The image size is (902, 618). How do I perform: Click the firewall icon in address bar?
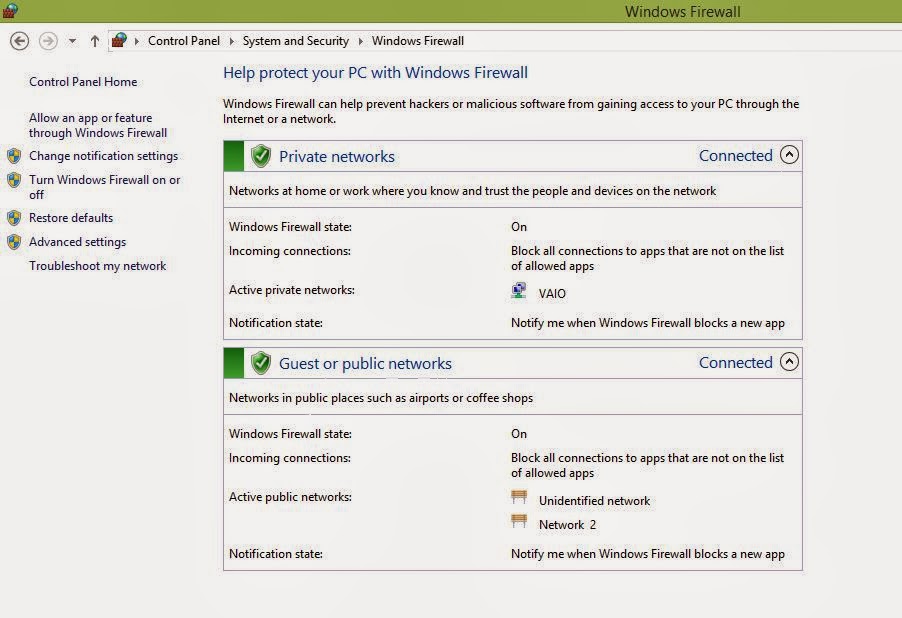click(119, 40)
